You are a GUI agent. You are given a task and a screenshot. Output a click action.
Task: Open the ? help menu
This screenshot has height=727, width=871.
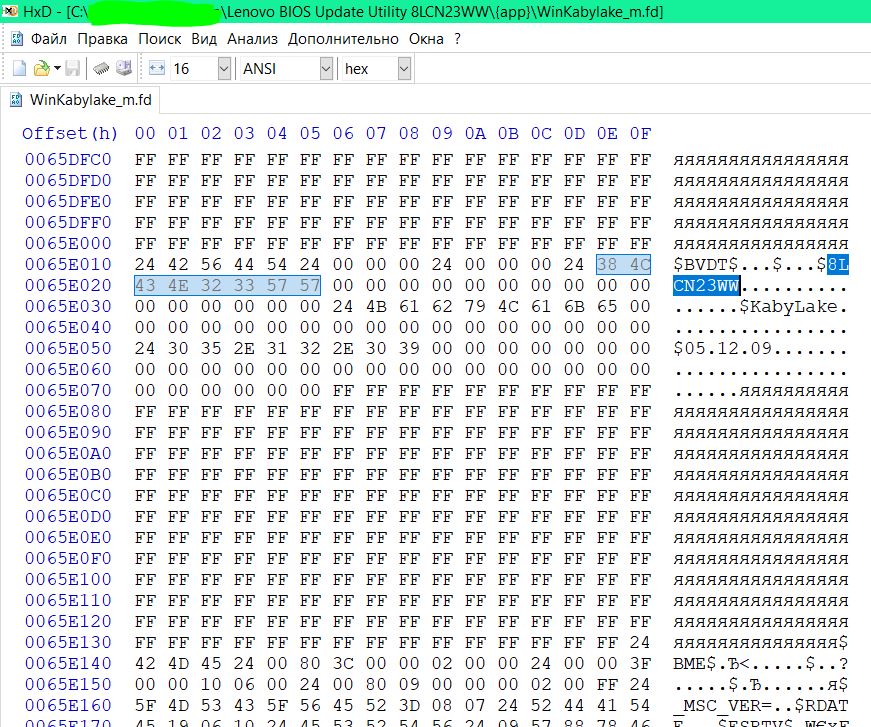[x=457, y=39]
